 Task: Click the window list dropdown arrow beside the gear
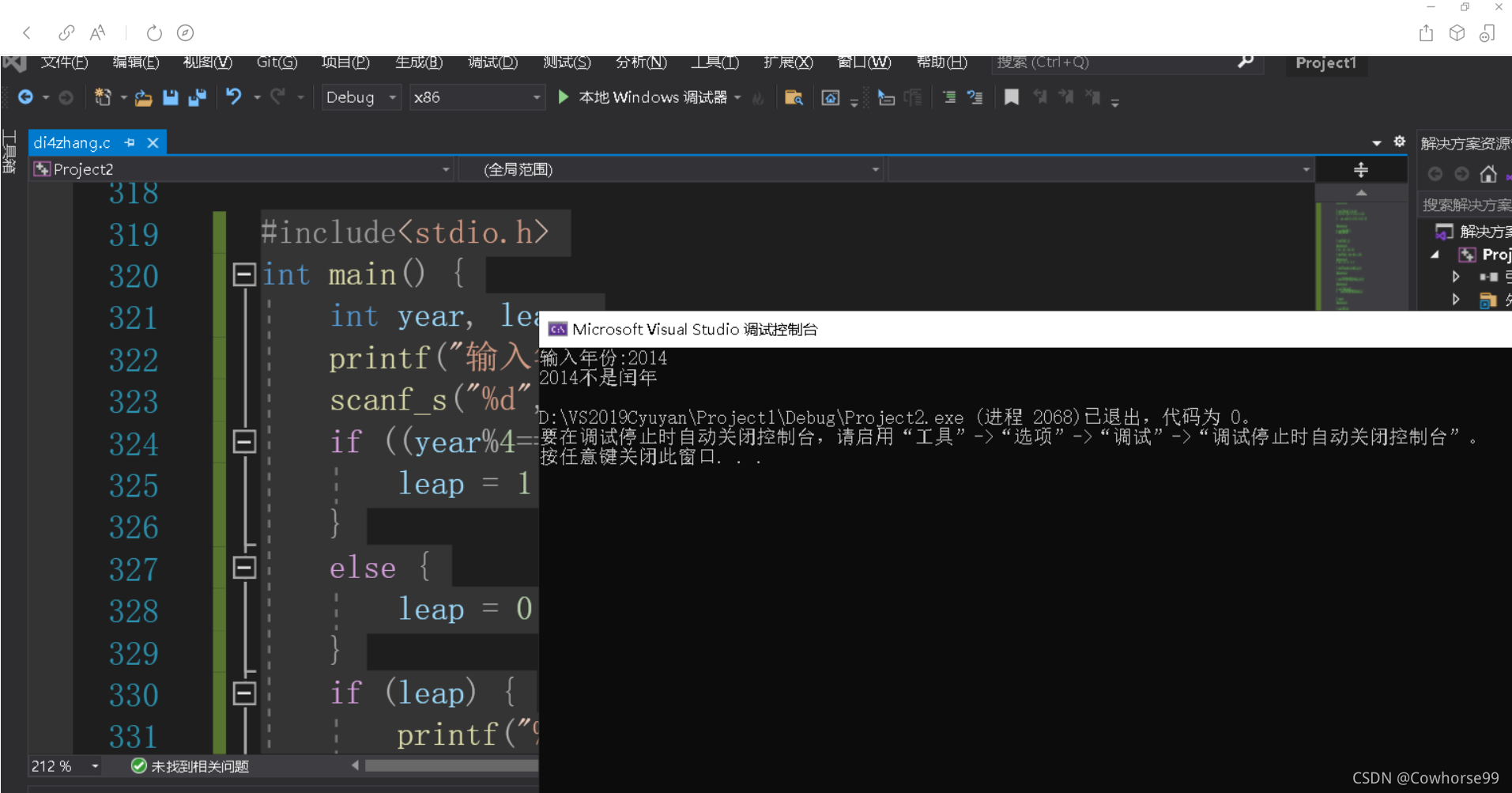click(1376, 143)
